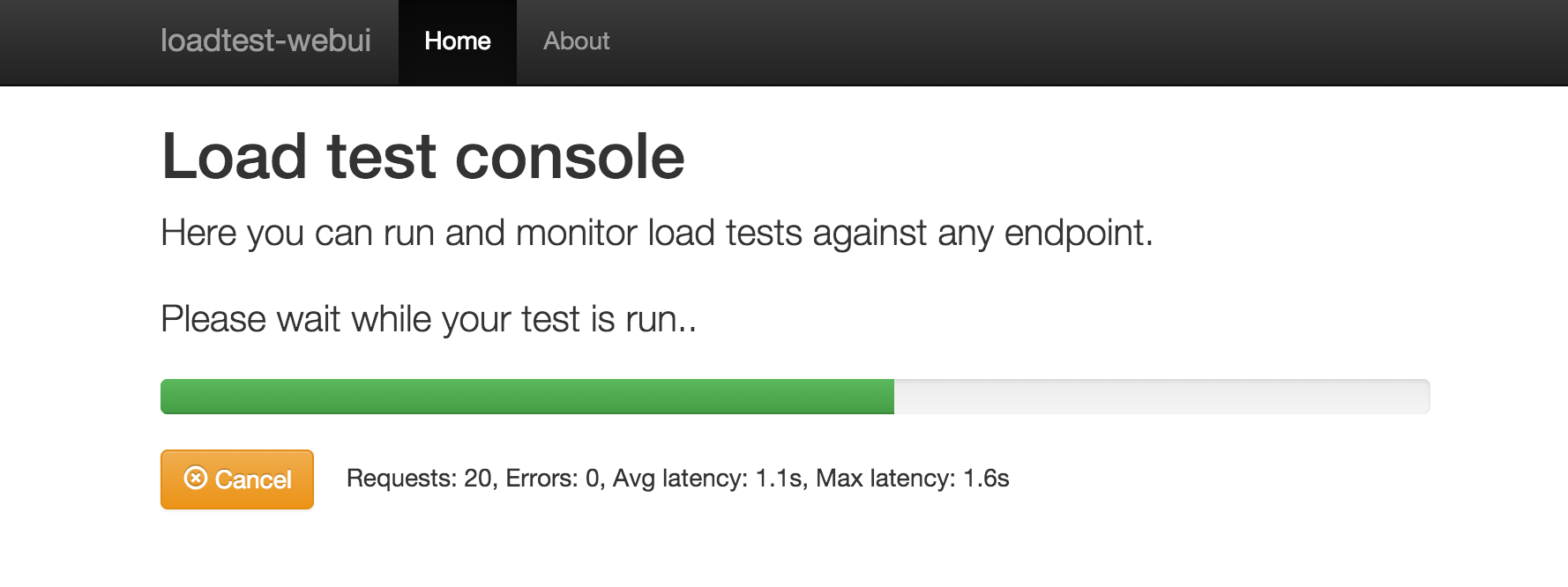Viewport: 1568px width, 587px height.
Task: Click the gray unfilled progress bar section
Action: (1161, 397)
